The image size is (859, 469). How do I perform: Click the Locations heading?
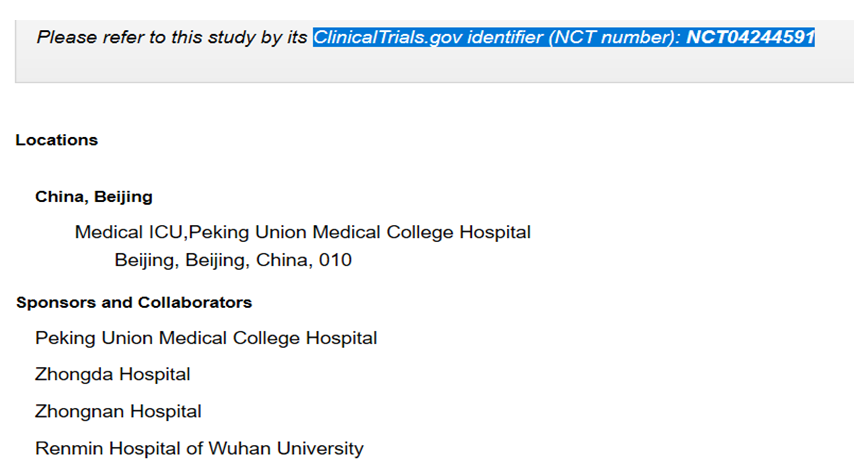point(56,140)
